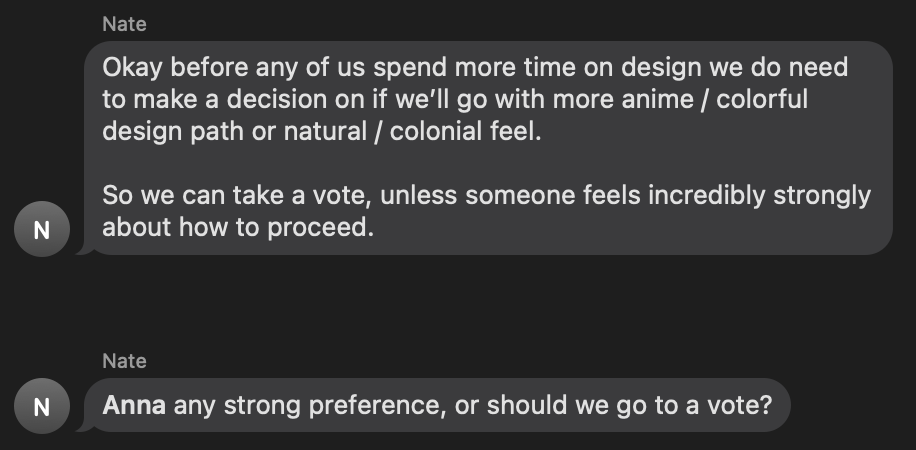Screen dimensions: 916x450
Task: Click Nate's avatar beside the first message
Action: 41,231
